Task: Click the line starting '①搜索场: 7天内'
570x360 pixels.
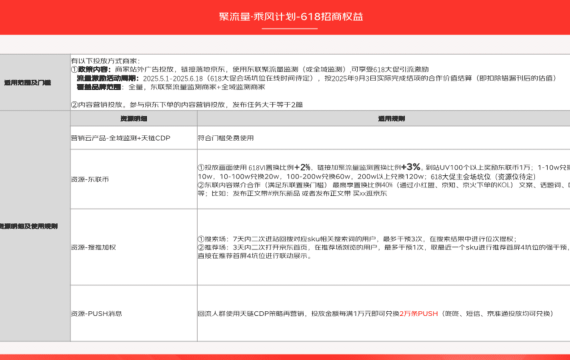Action: [x=357, y=239]
